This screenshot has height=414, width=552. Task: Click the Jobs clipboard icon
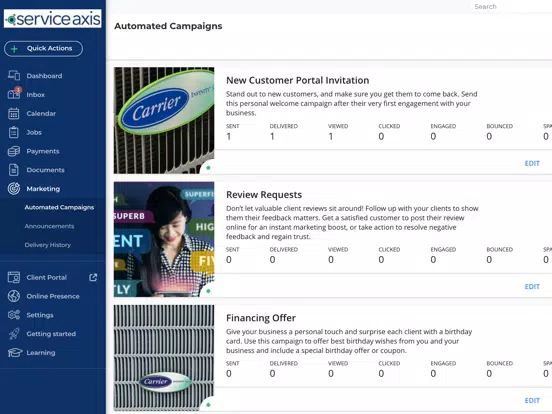[13, 132]
